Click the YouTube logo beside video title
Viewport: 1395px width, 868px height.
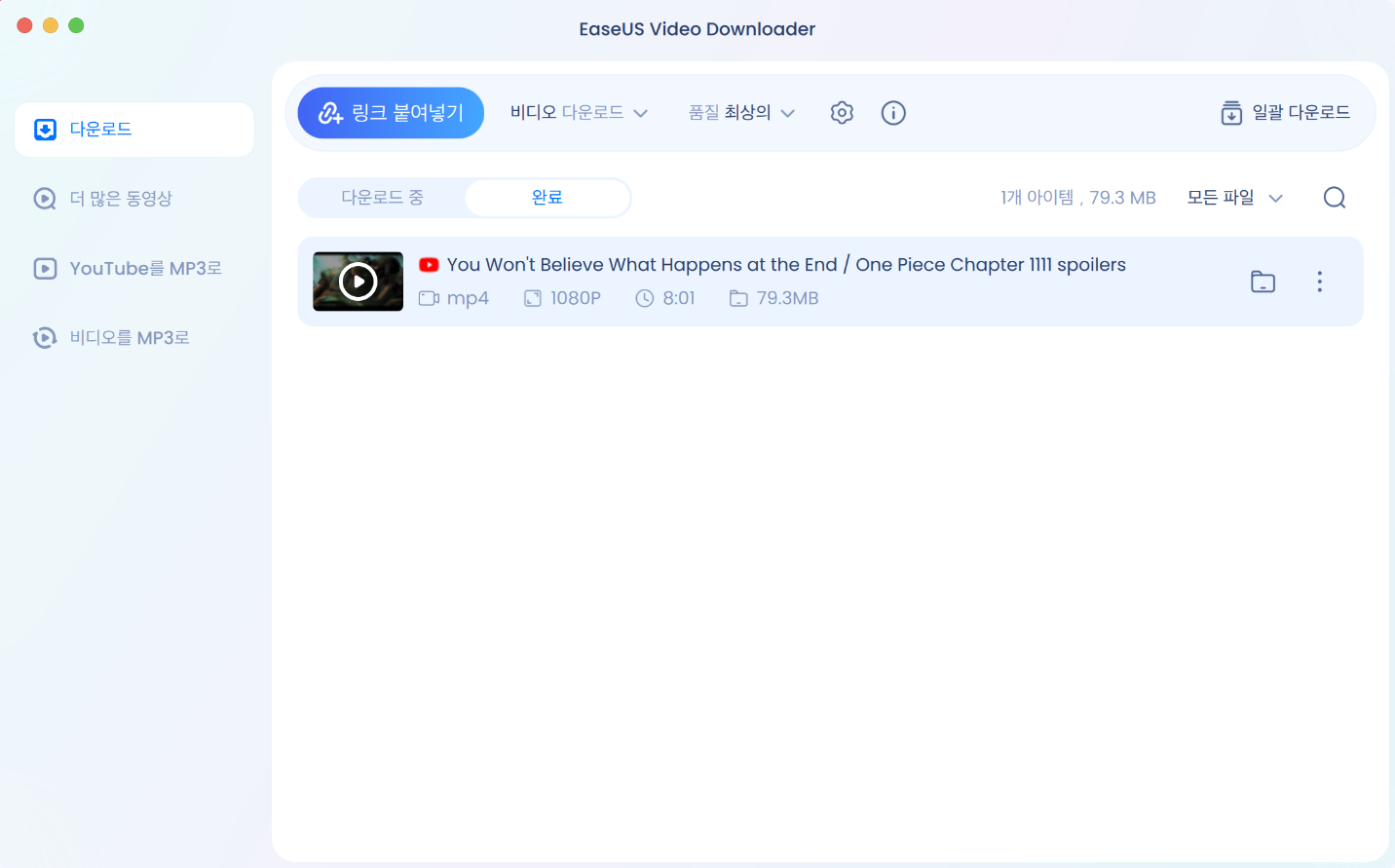point(429,265)
